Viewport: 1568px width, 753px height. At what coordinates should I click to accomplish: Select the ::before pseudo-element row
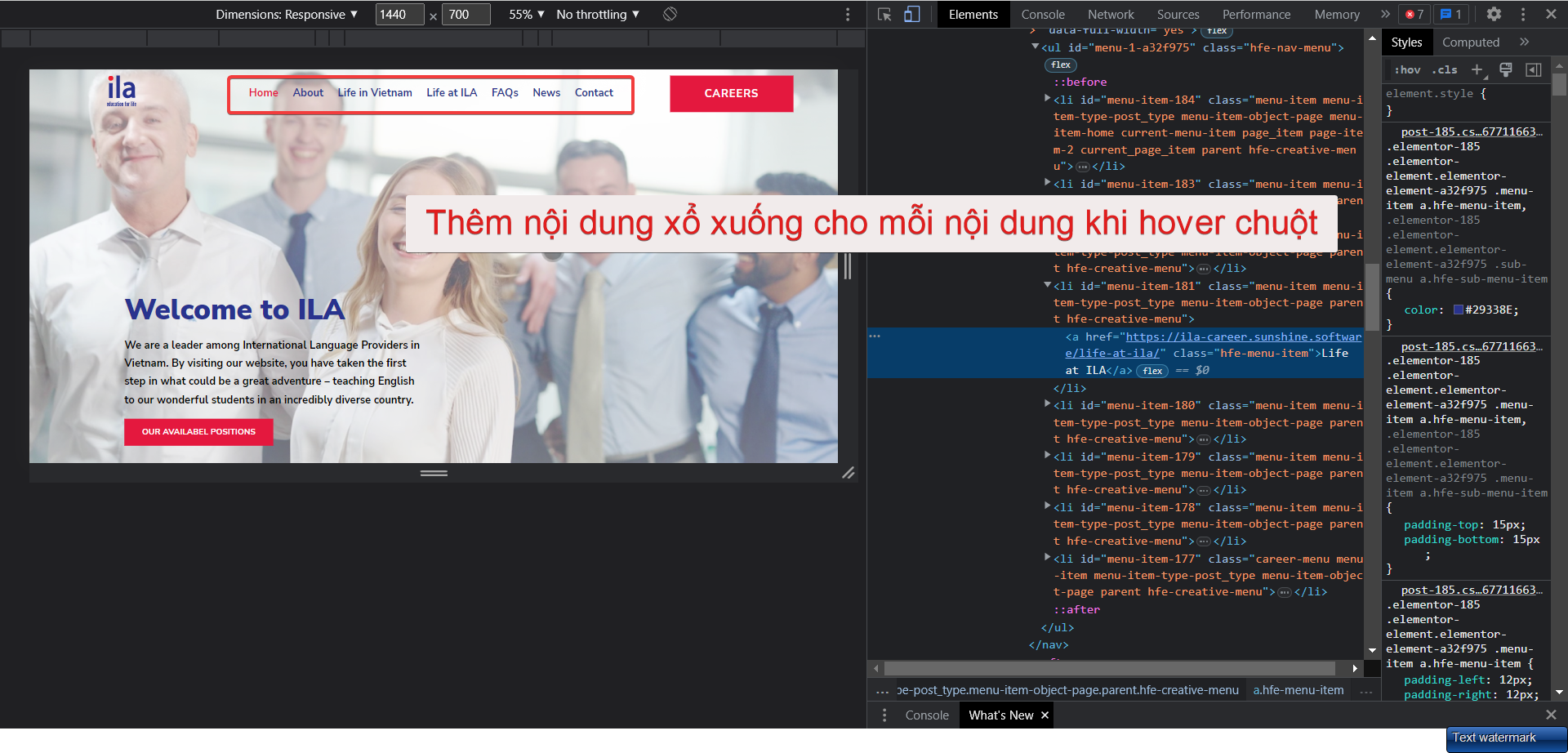click(1080, 82)
